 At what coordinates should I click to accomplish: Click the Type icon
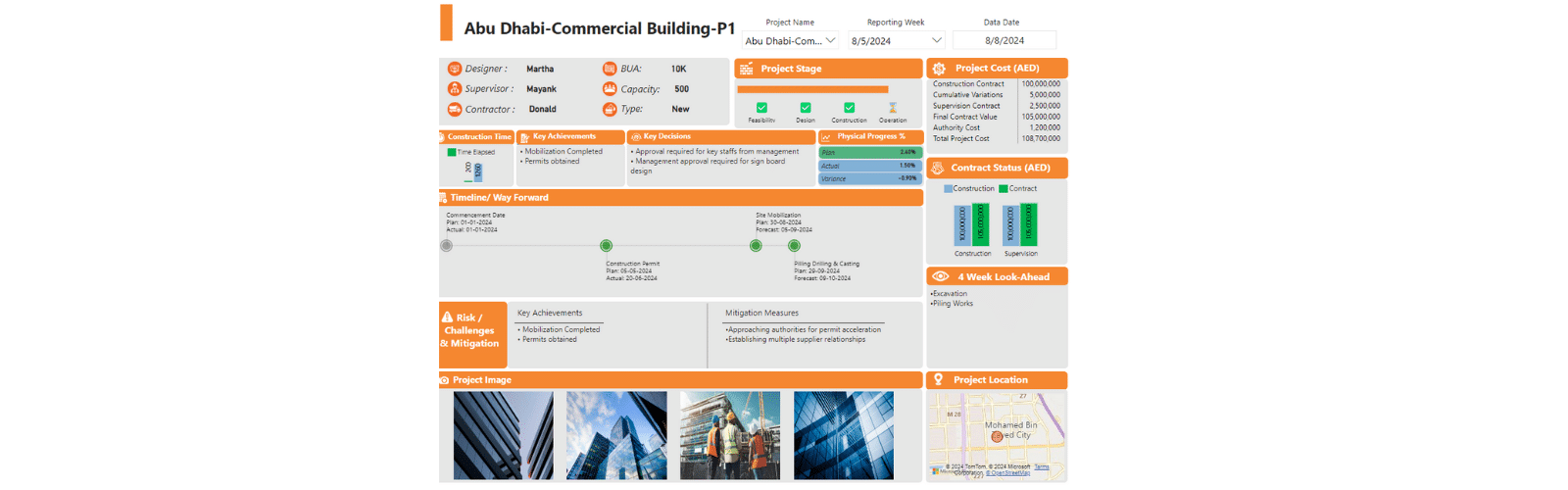click(610, 110)
